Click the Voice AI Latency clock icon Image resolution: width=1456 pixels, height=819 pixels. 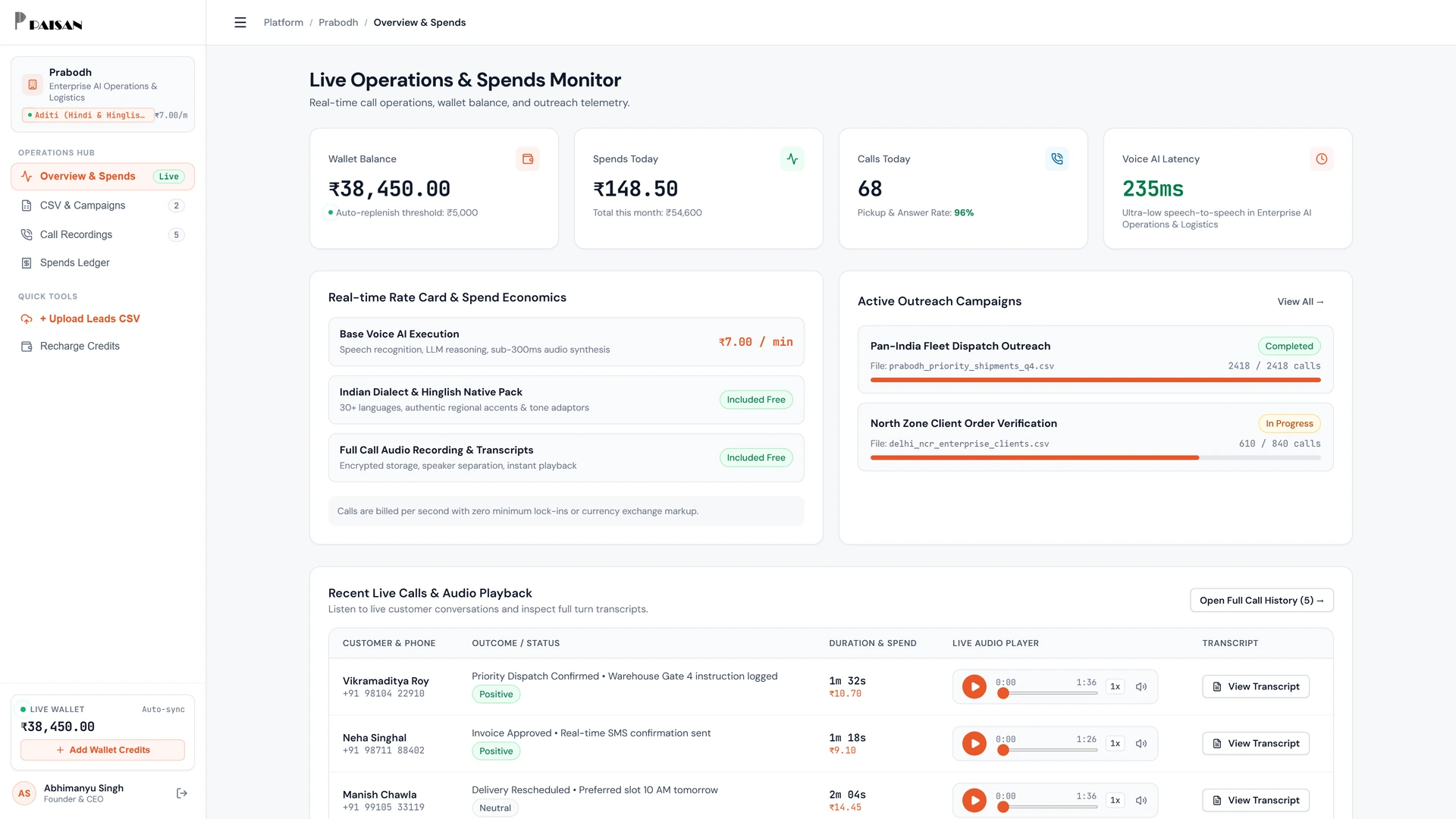[x=1322, y=159]
